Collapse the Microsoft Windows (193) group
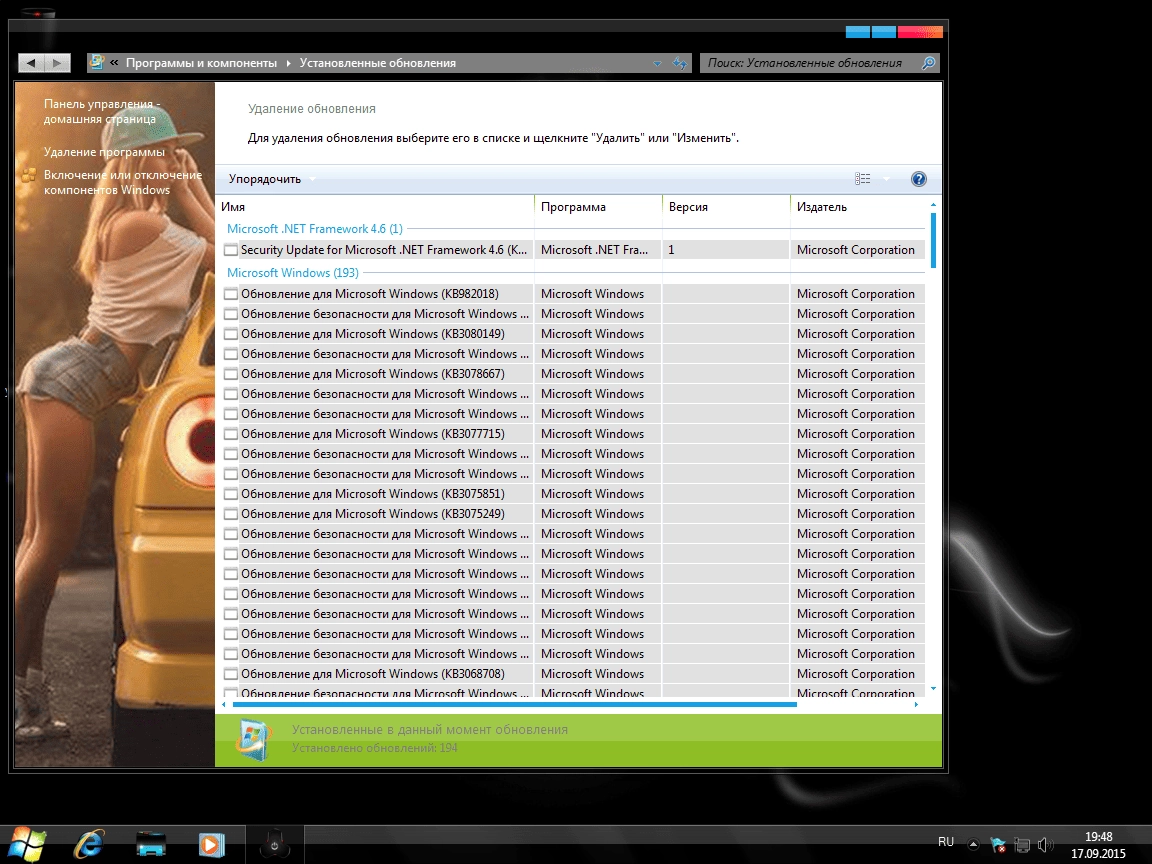Screen dimensions: 1152x864 [292, 273]
